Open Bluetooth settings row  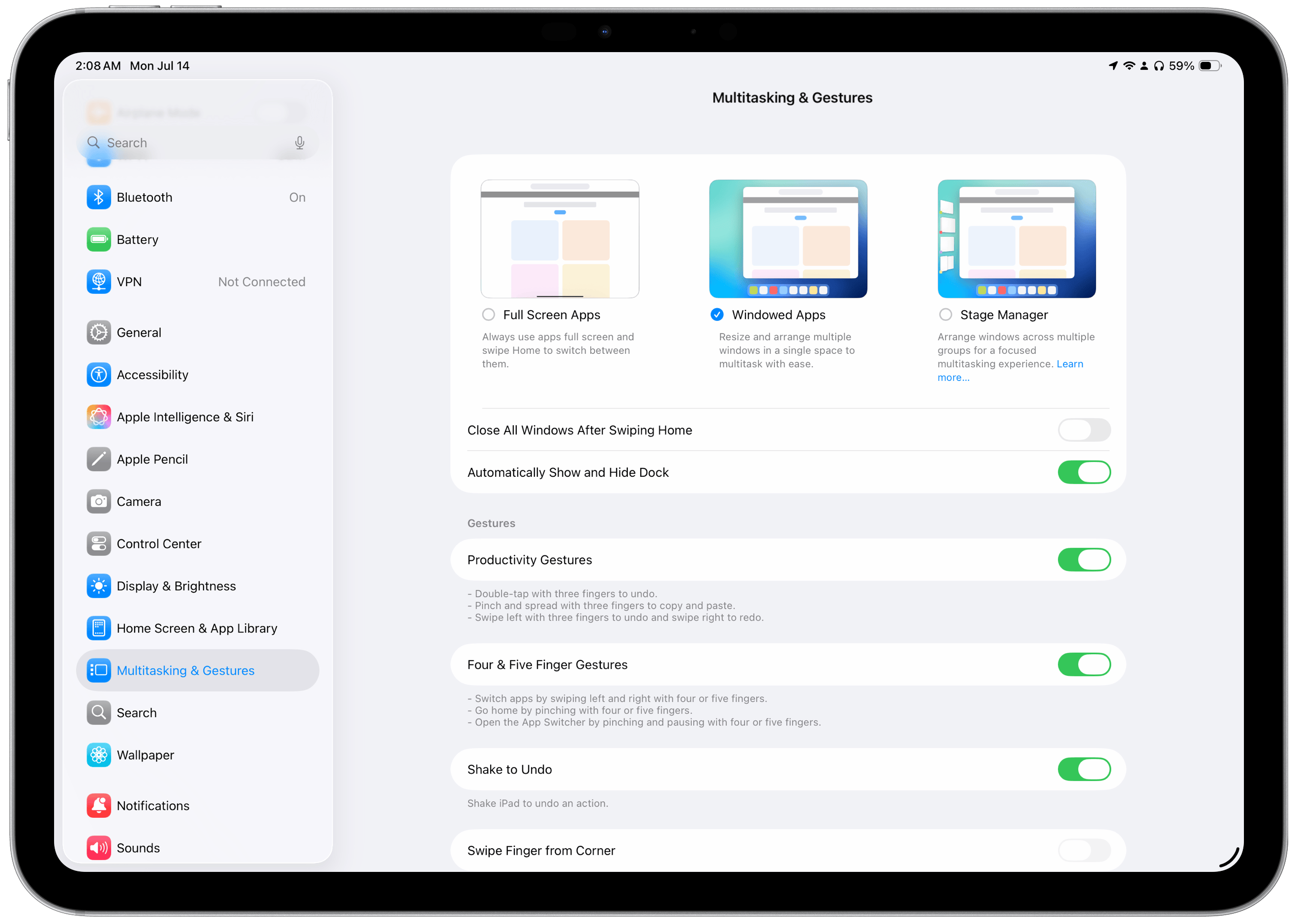pos(198,198)
